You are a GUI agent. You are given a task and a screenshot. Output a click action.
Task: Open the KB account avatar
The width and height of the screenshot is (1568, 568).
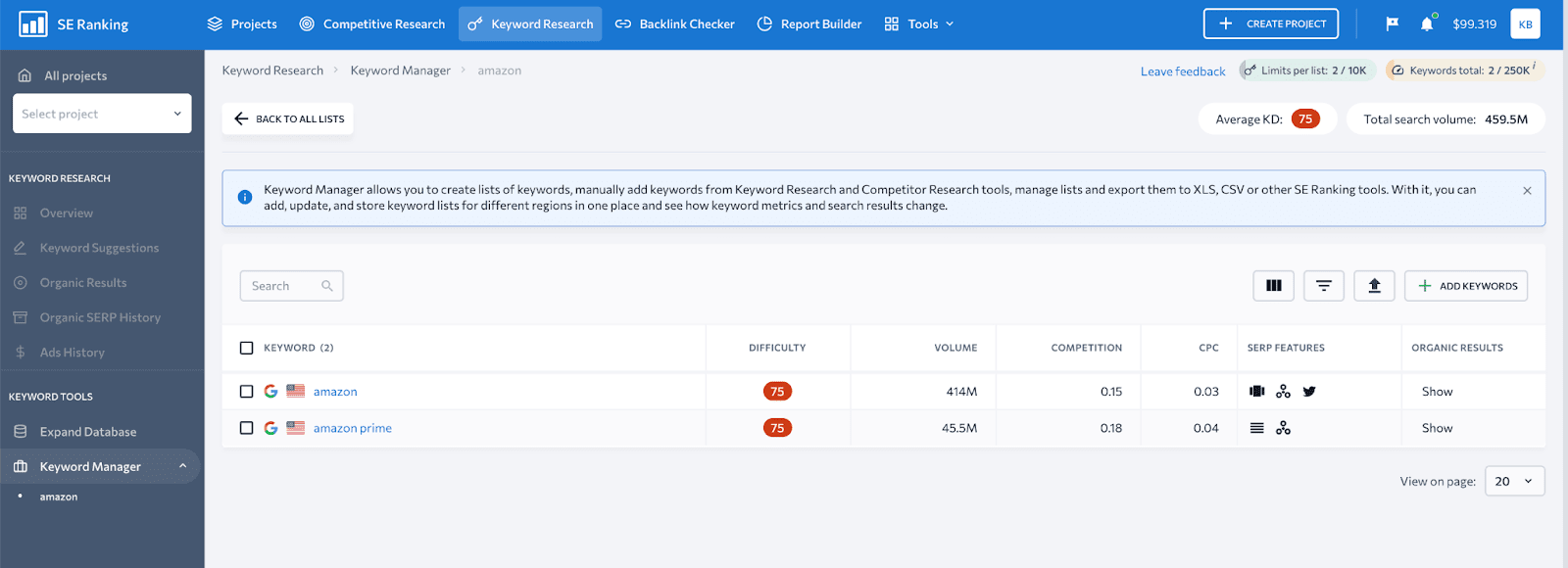1525,24
